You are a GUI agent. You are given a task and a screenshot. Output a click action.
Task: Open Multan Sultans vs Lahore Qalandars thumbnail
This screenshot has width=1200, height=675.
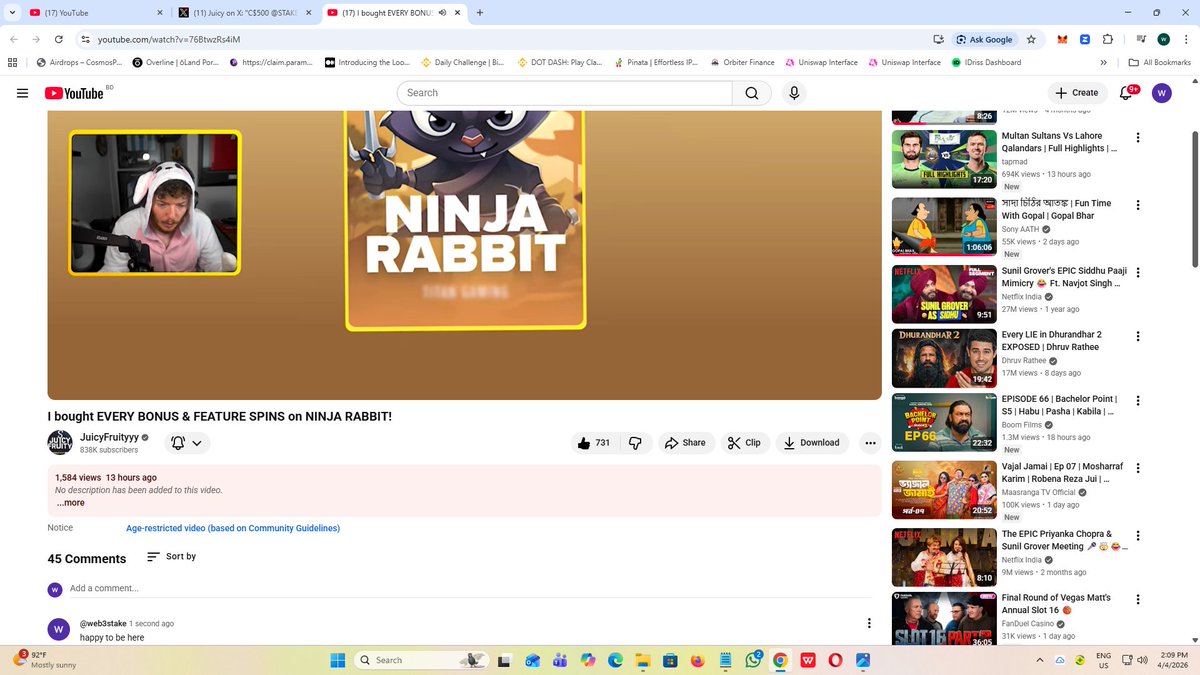(943, 158)
